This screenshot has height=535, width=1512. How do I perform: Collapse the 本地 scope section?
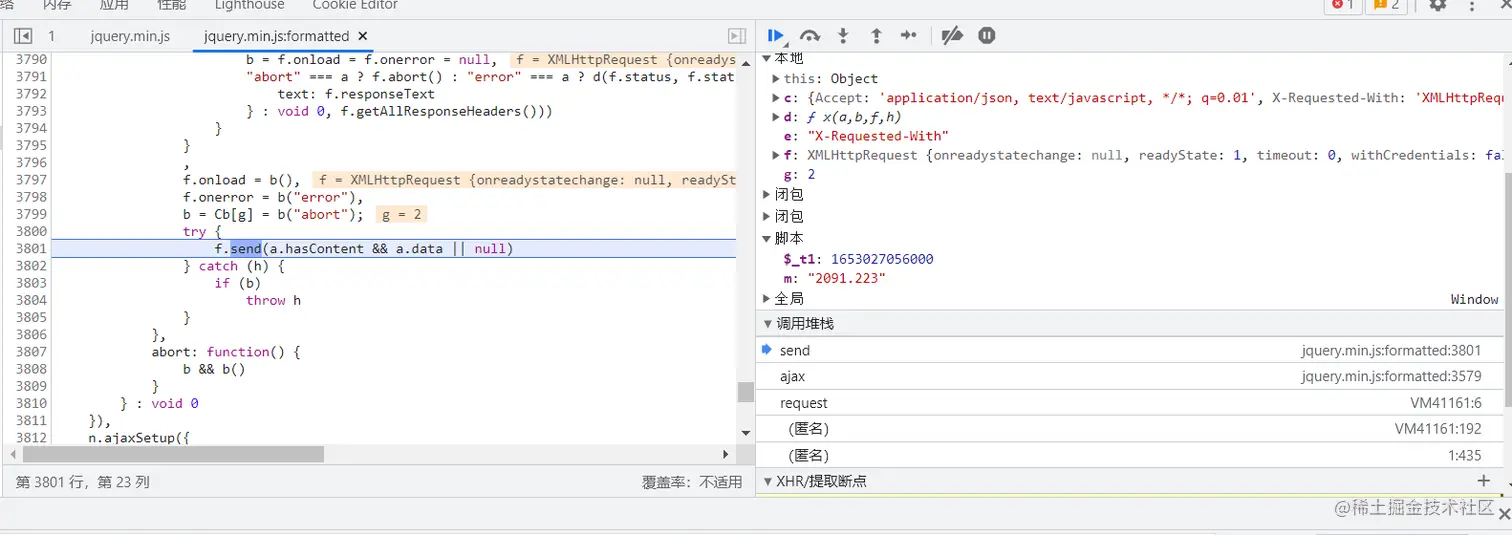point(767,58)
